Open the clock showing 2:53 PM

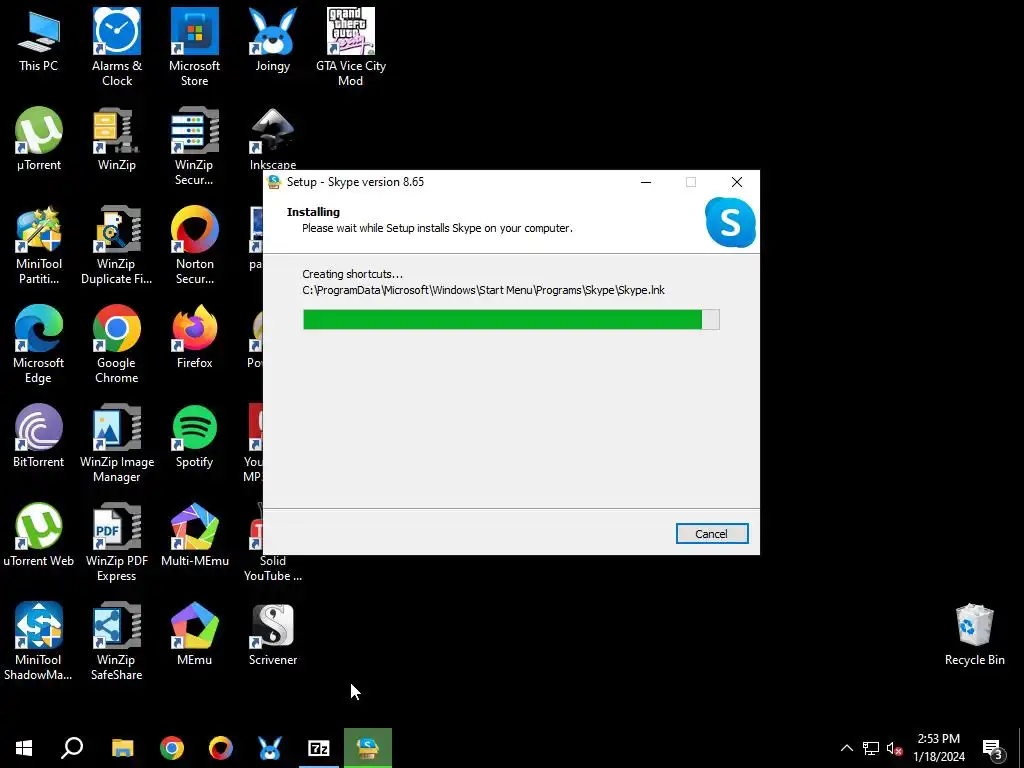(938, 748)
